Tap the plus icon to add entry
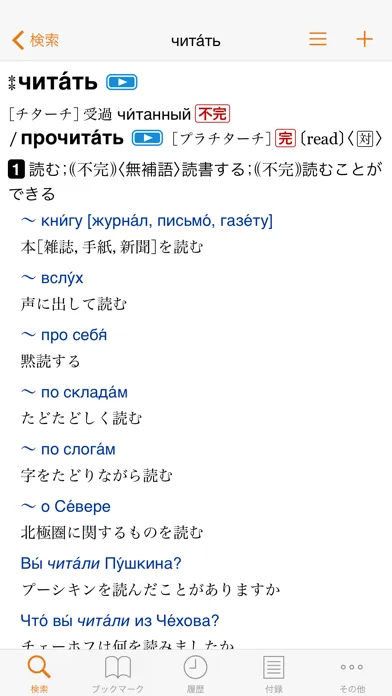The height and width of the screenshot is (696, 392). (x=364, y=40)
